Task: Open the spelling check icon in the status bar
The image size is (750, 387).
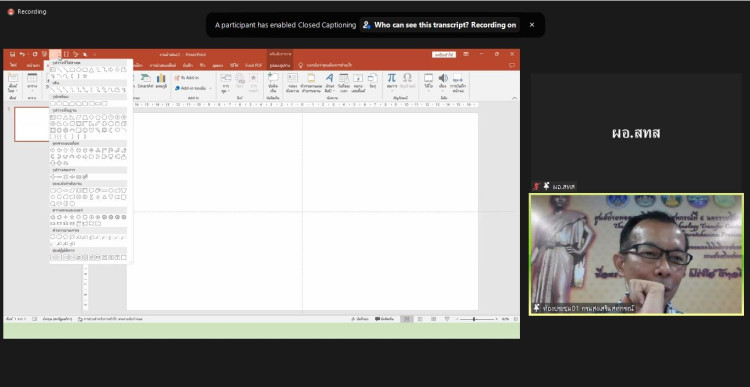Action: (x=34, y=319)
